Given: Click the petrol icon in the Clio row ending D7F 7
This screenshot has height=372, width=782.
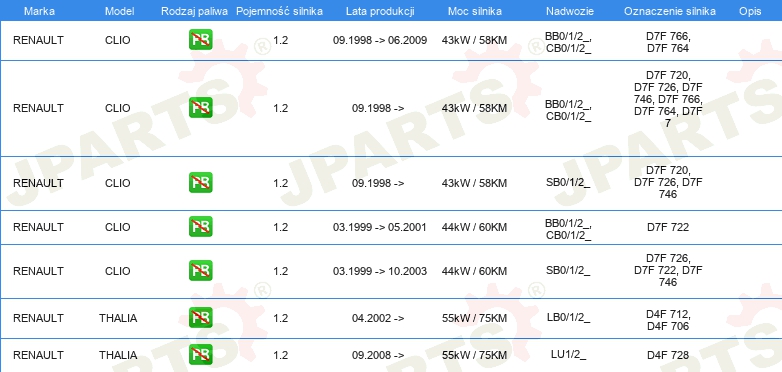Looking at the screenshot, I should click(200, 108).
